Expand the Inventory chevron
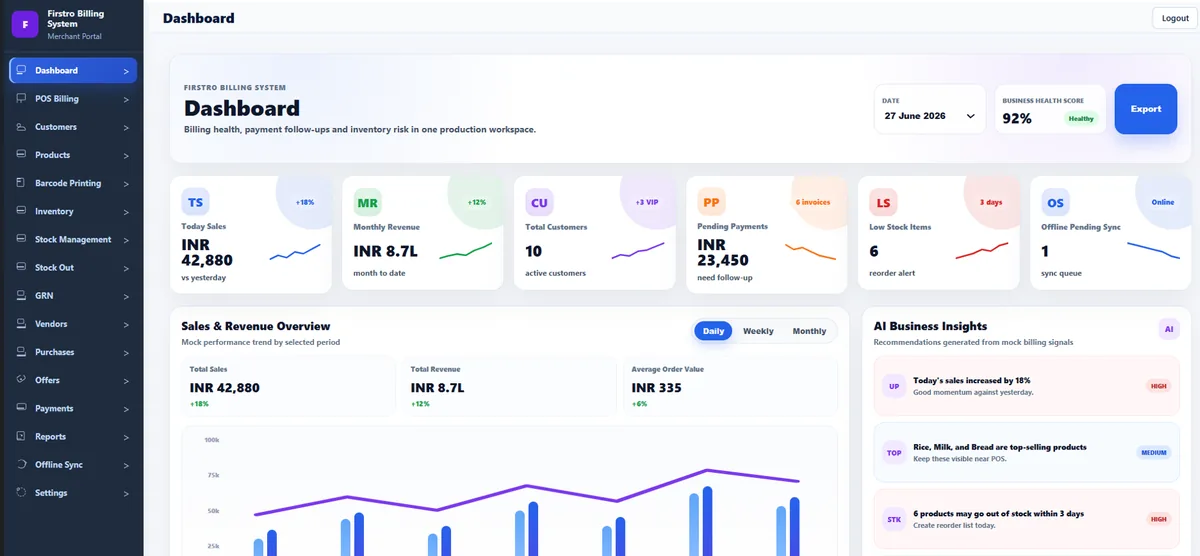Screen dimensions: 1200x556 click(126, 212)
